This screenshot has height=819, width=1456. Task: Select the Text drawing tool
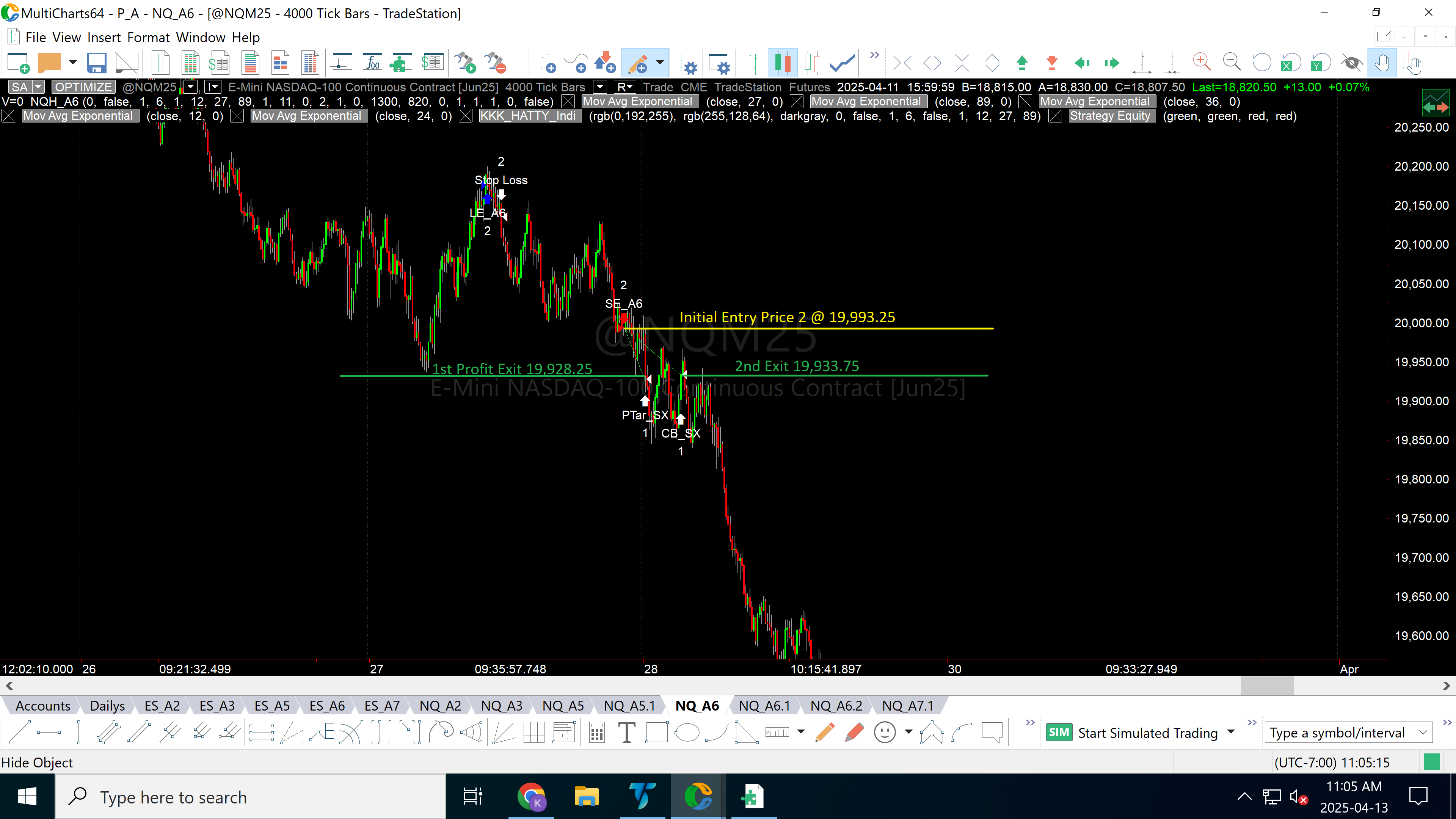626,733
